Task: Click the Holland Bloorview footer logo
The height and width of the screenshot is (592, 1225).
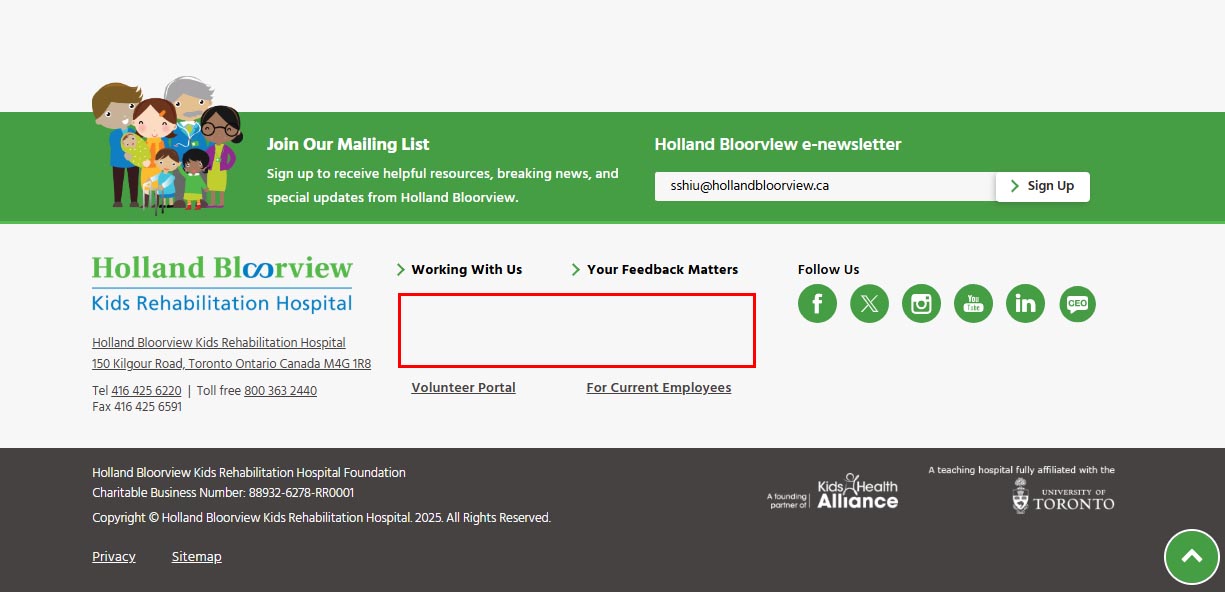Action: [222, 284]
